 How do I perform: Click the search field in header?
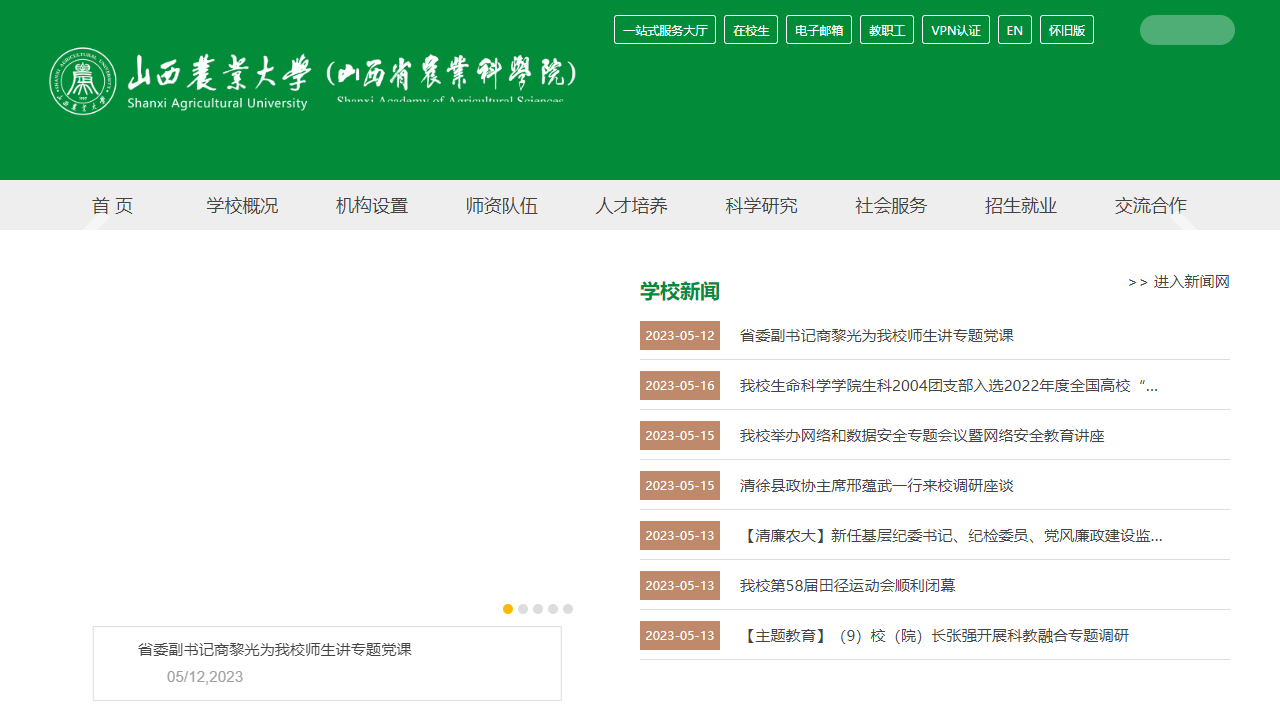click(x=1186, y=30)
